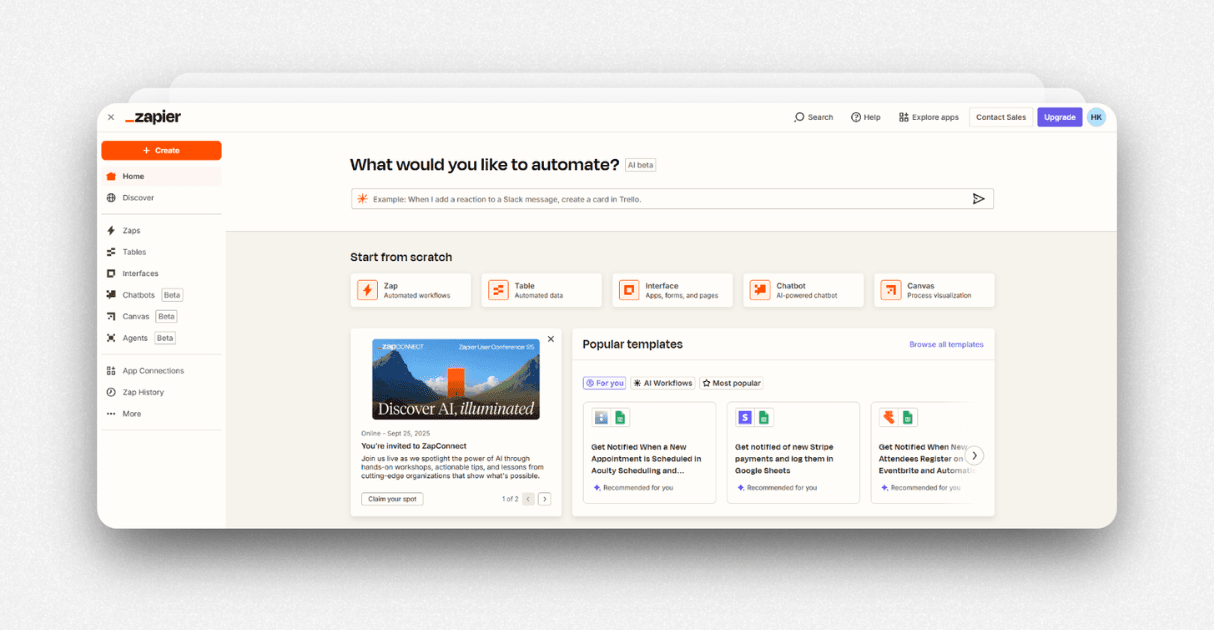The height and width of the screenshot is (630, 1214).
Task: Click the Discover AI illuminated banner image
Action: tap(456, 379)
